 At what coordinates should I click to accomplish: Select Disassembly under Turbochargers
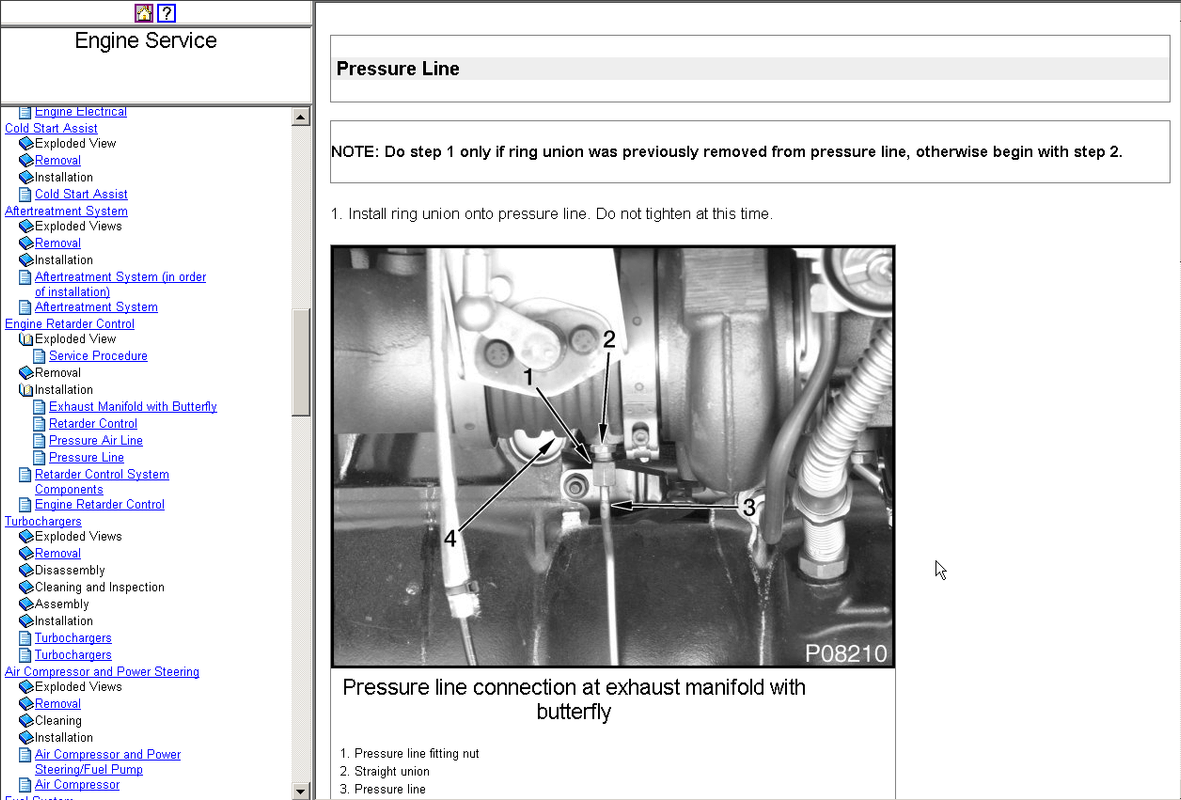tap(69, 570)
